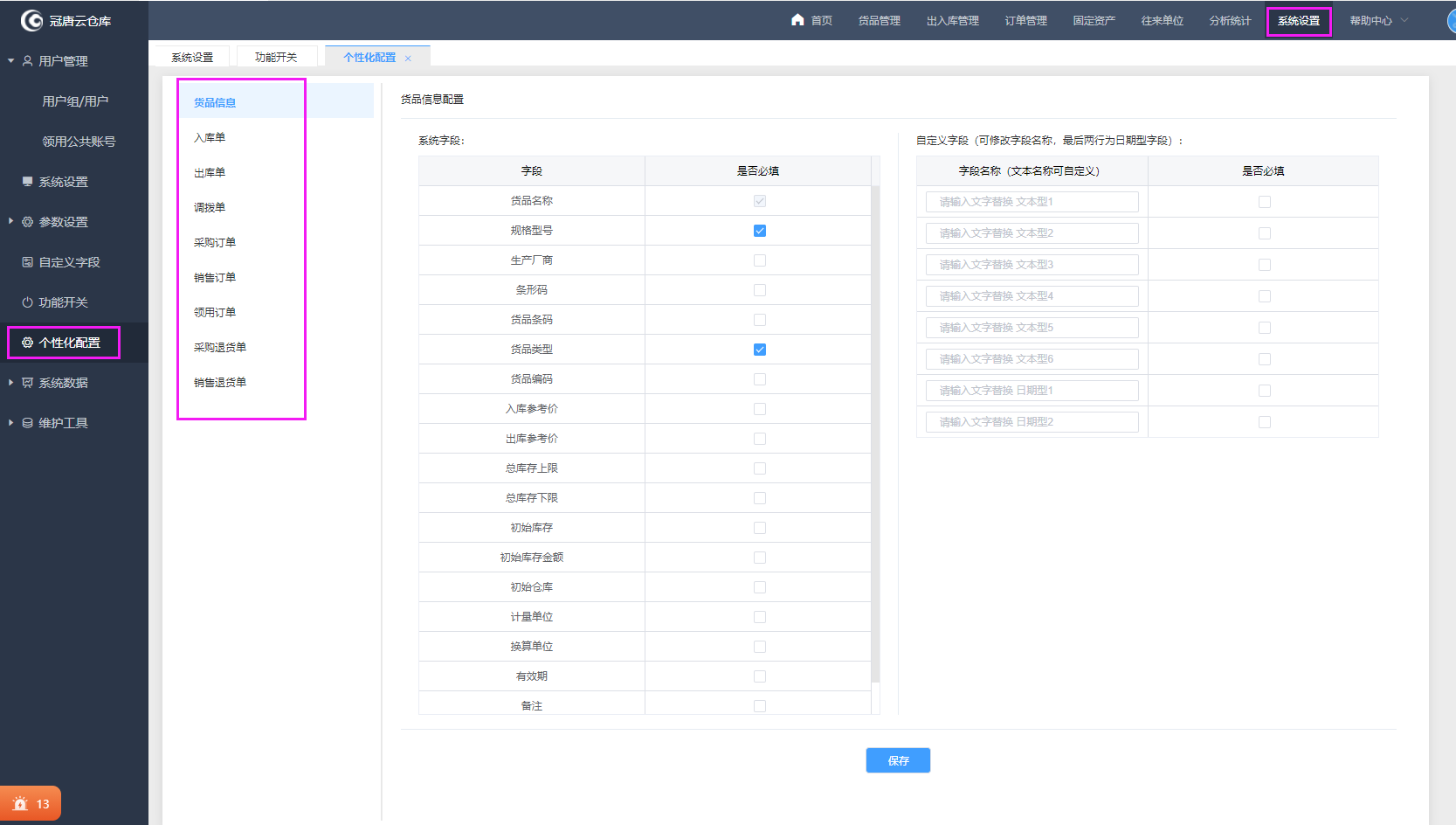
Task: Check 初始库存 required checkbox
Action: click(x=760, y=528)
